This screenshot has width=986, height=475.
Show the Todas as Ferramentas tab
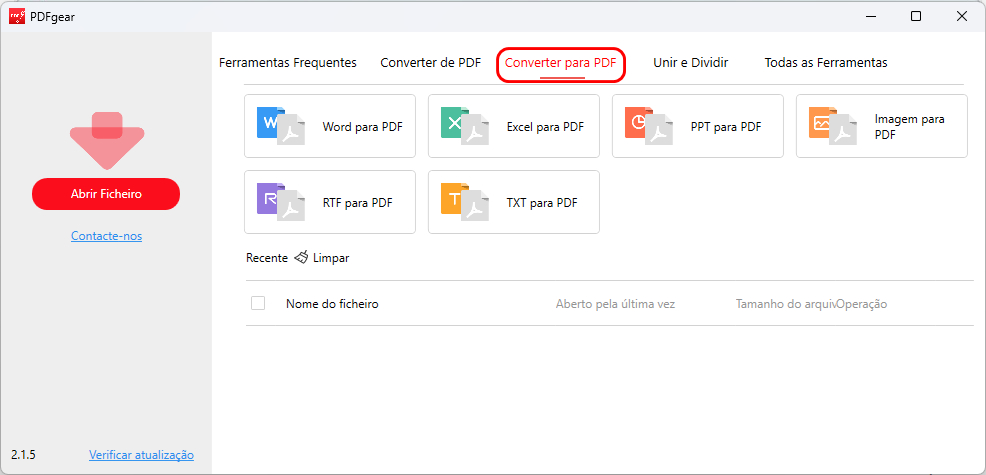(x=826, y=63)
